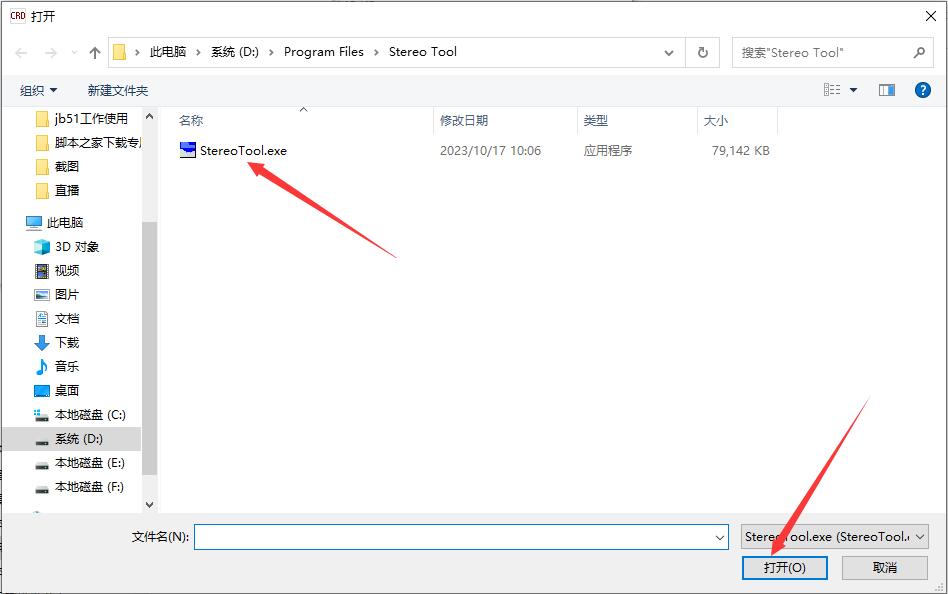Open the blue Help icon
Screen dimensions: 948x594
point(923,90)
